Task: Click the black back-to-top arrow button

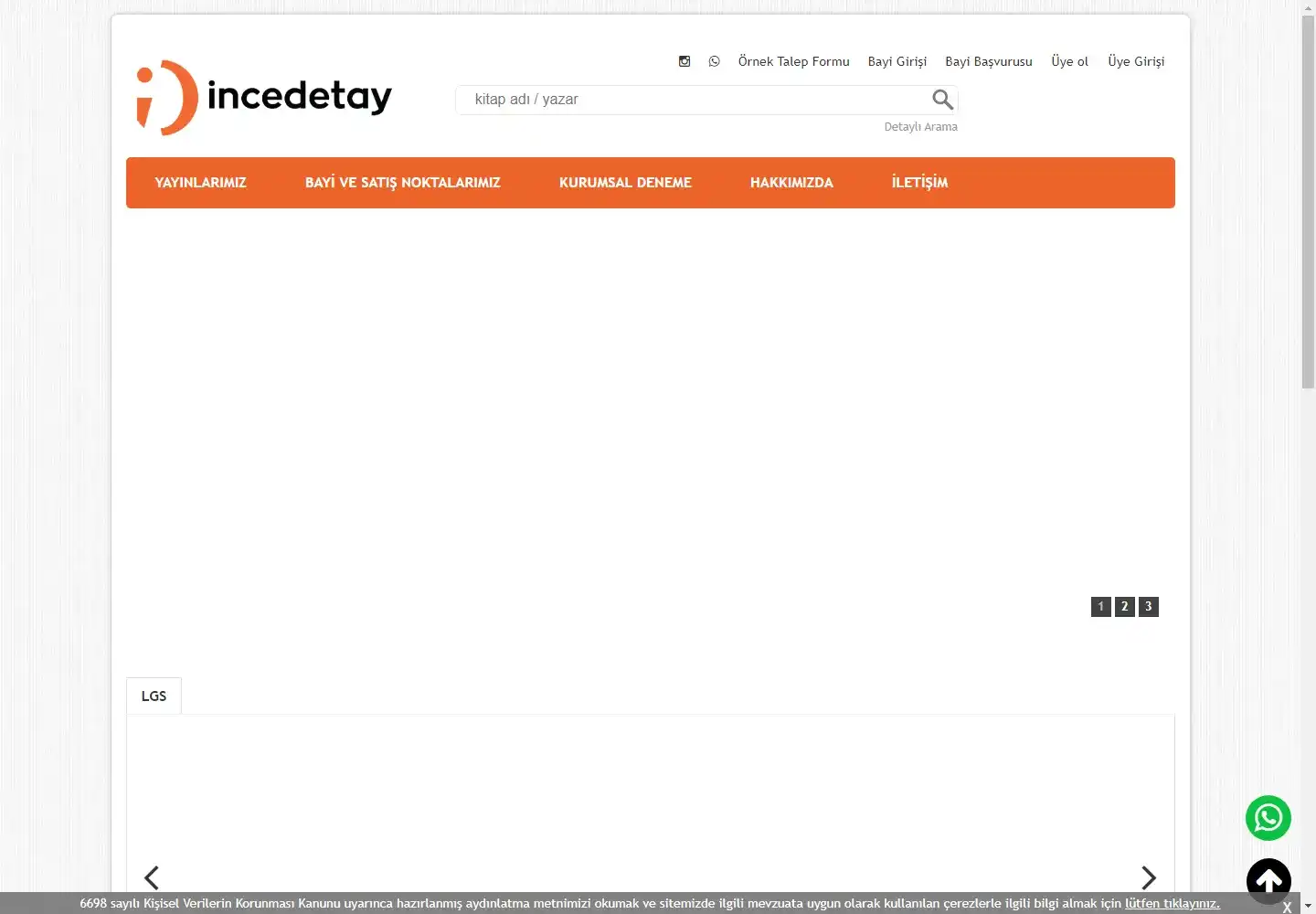Action: pyautogui.click(x=1268, y=881)
